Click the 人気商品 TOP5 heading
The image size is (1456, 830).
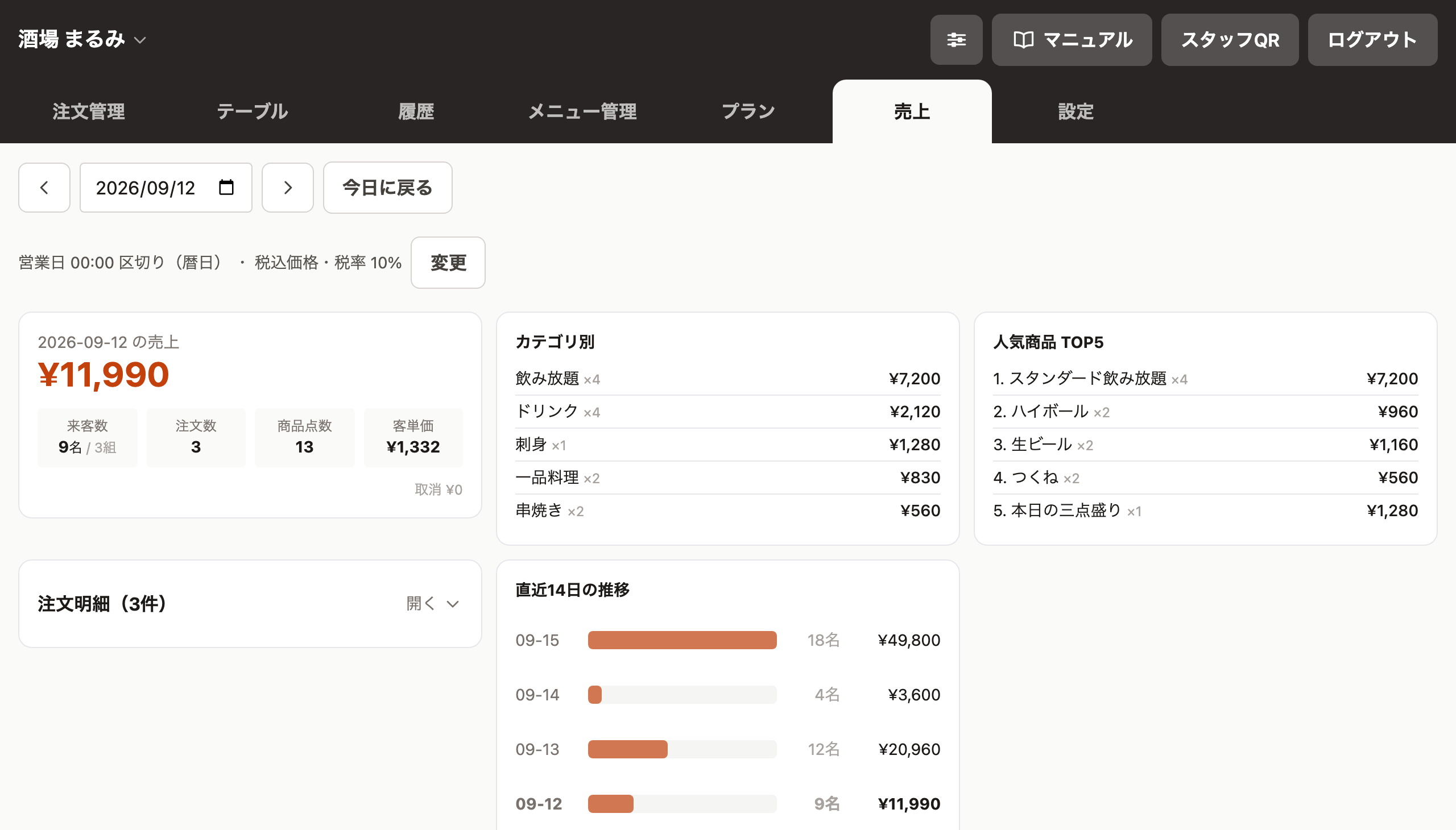point(1048,342)
